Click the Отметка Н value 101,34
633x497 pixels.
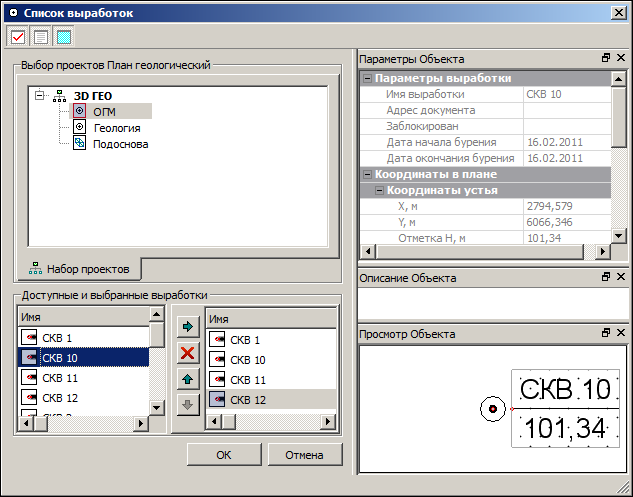567,238
